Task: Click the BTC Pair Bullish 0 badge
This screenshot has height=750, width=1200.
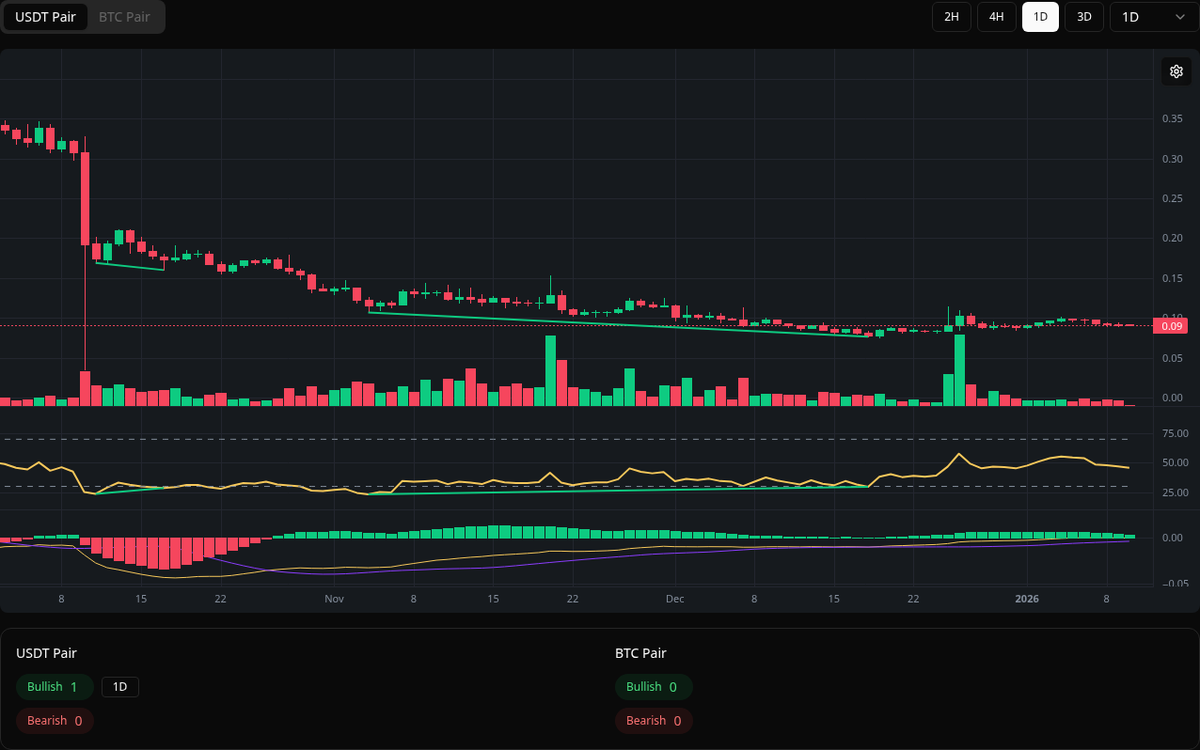Action: (654, 687)
